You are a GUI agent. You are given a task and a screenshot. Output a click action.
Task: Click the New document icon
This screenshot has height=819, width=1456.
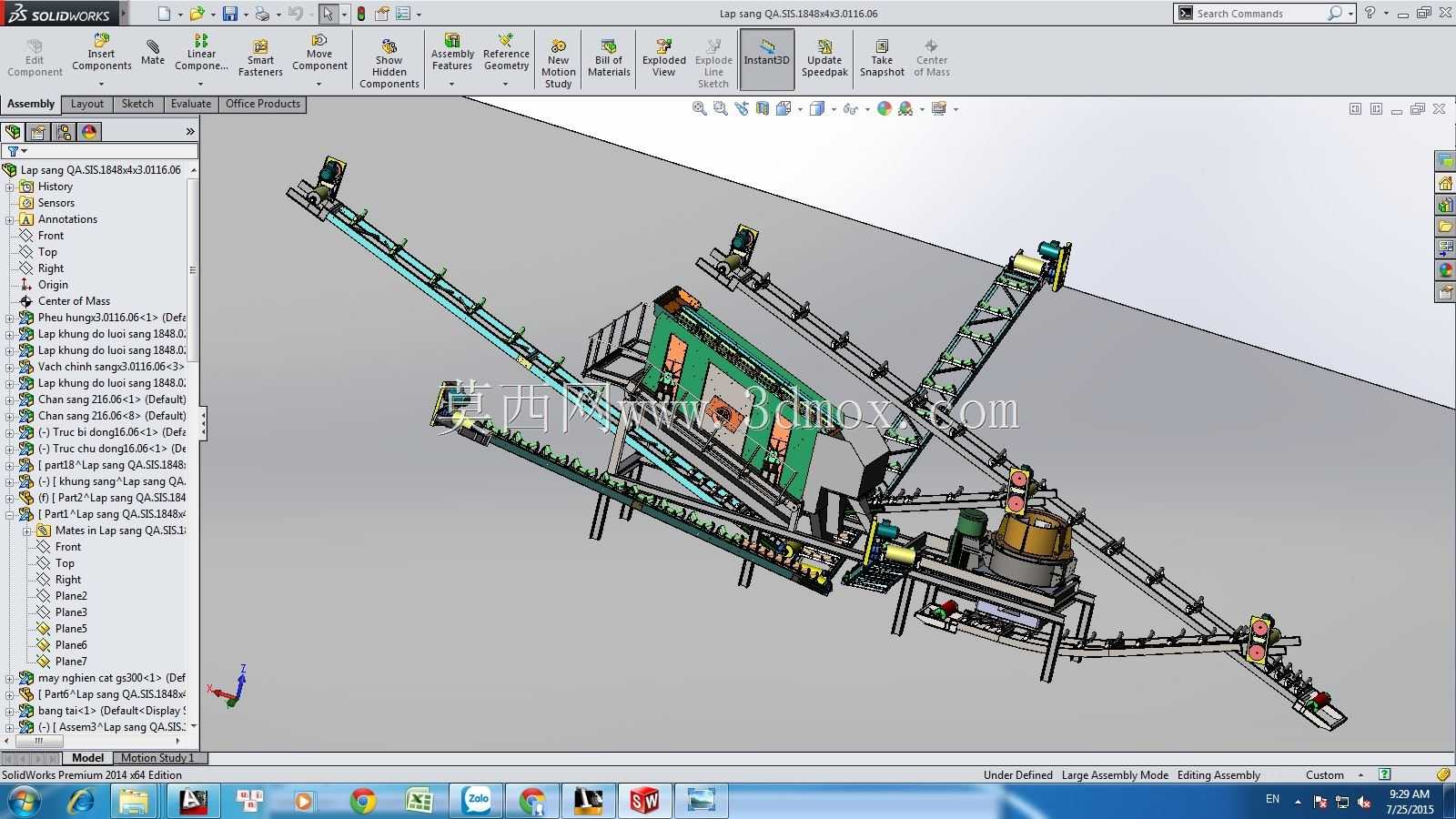(164, 14)
